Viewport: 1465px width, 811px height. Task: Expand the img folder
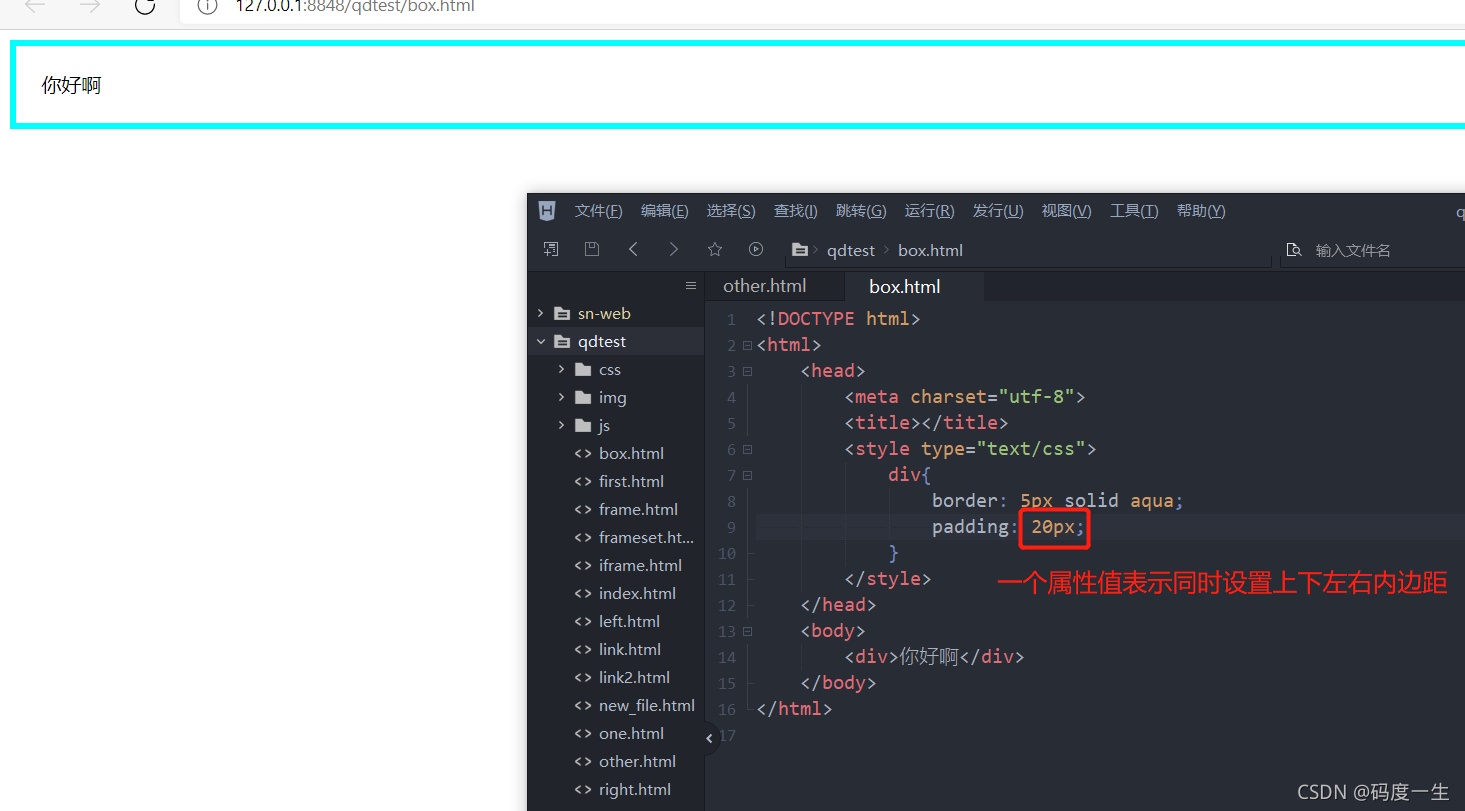tap(562, 397)
